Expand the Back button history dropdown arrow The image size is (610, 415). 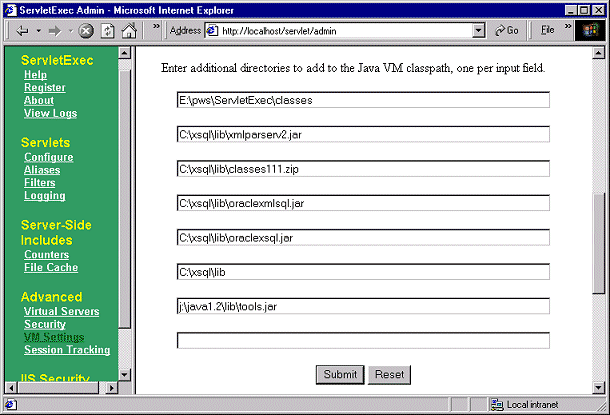pyautogui.click(x=38, y=30)
